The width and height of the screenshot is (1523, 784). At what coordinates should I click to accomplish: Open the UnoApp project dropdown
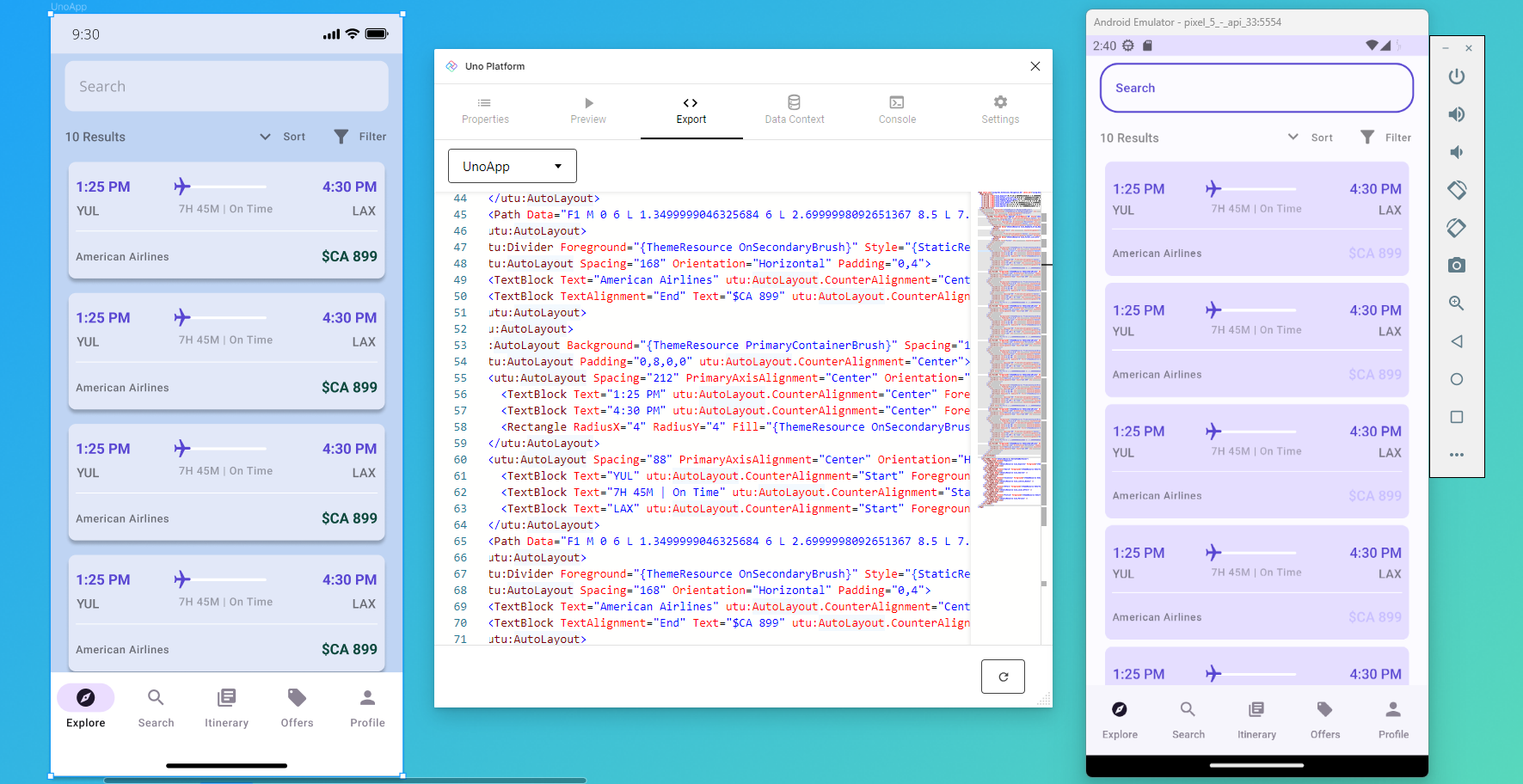point(512,165)
